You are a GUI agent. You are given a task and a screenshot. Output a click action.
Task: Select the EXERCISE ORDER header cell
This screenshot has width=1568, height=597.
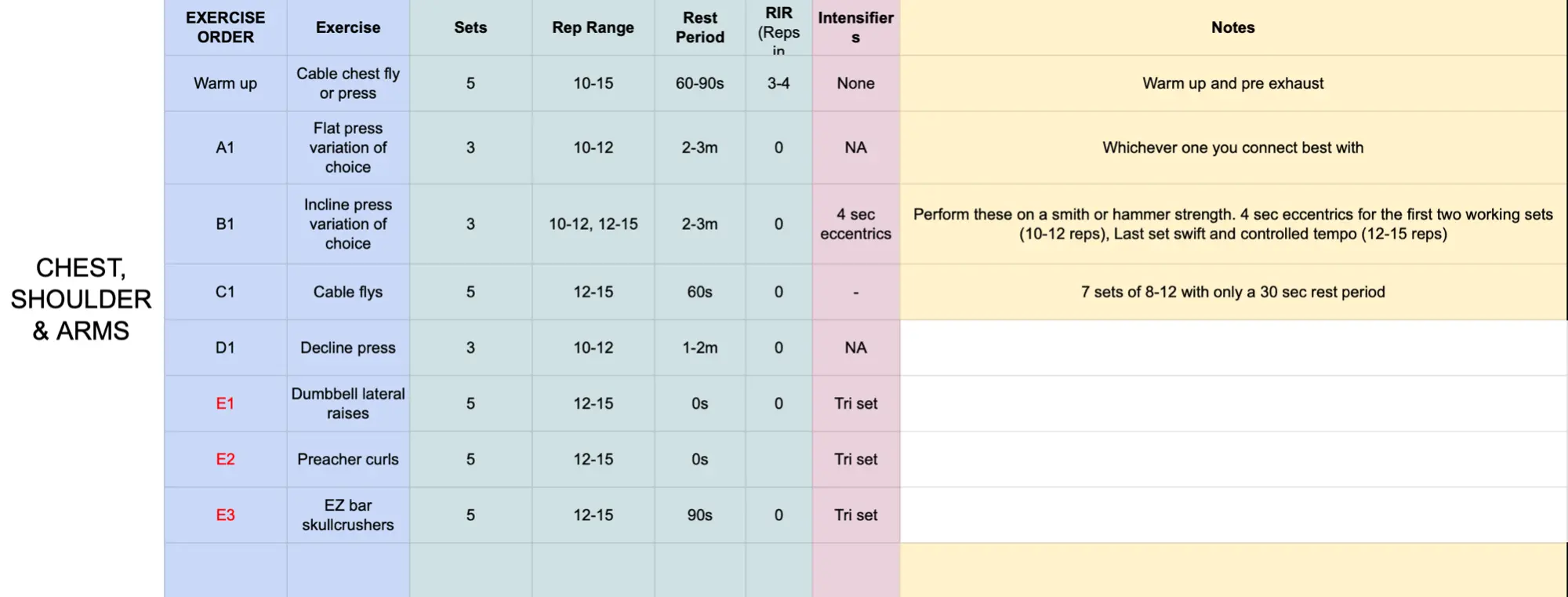pyautogui.click(x=225, y=27)
